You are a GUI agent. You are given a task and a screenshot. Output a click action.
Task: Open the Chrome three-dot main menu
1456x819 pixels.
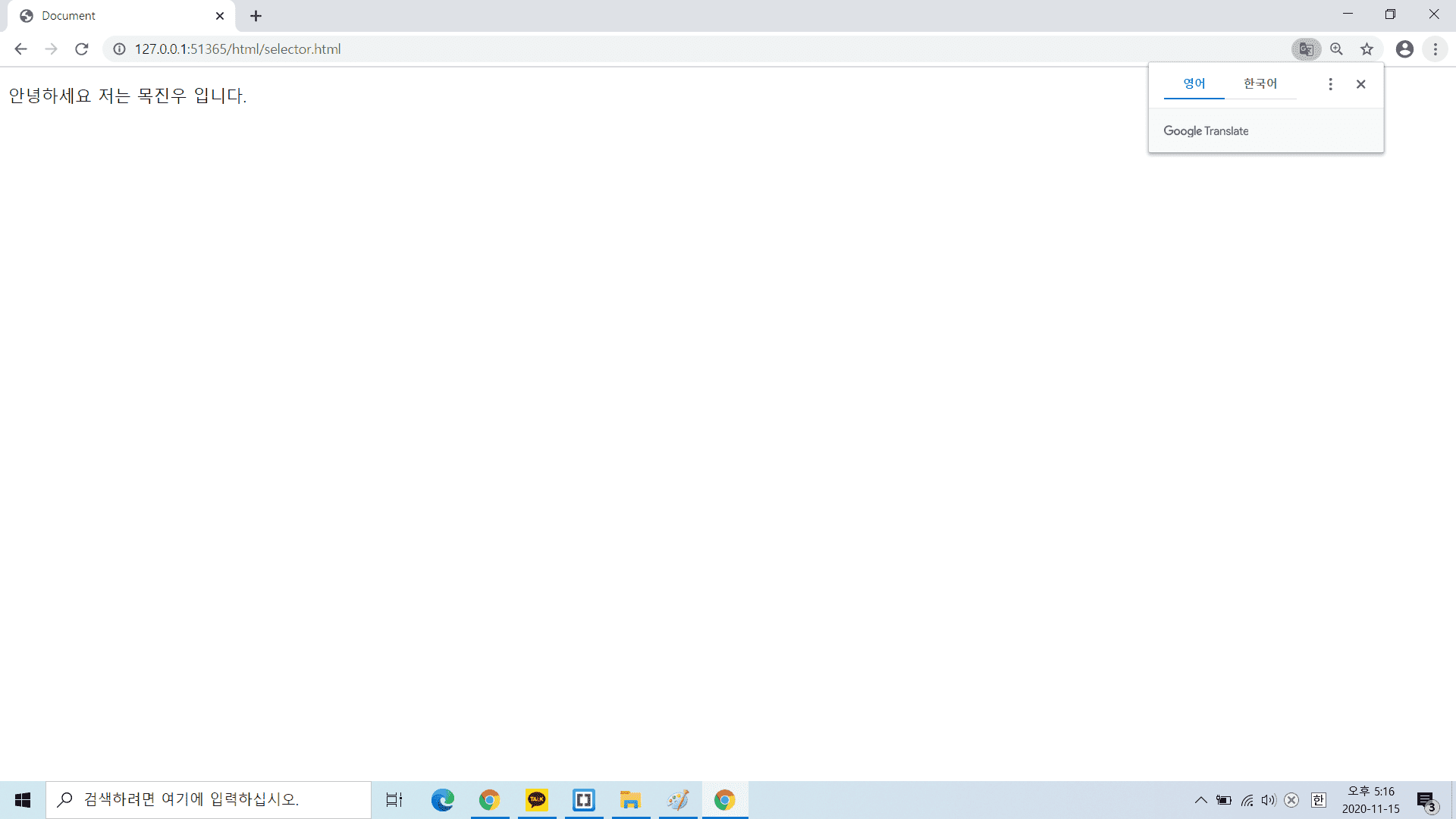tap(1435, 49)
